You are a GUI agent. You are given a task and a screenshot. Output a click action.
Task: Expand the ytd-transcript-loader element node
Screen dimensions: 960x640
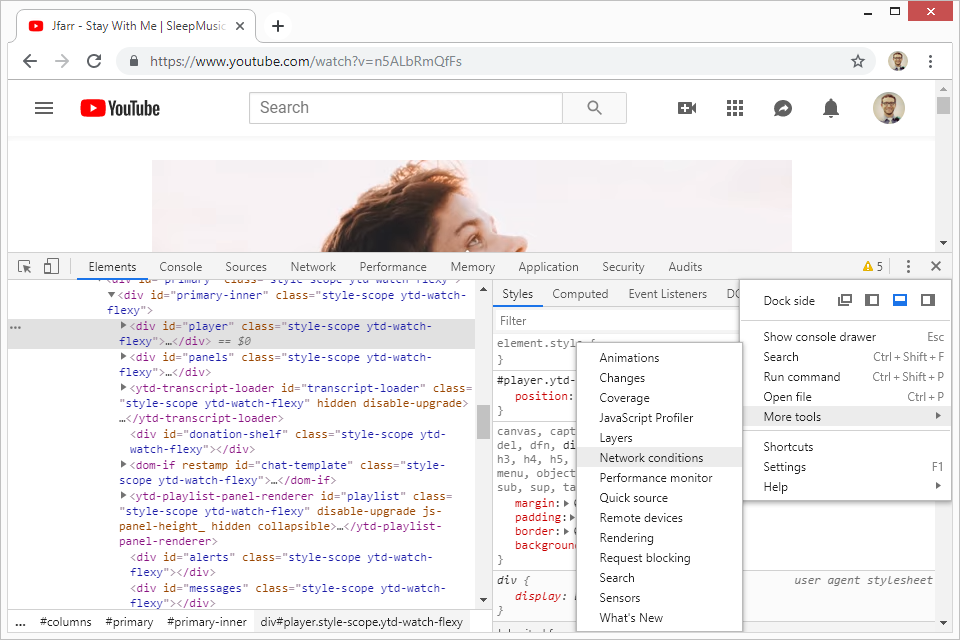124,387
